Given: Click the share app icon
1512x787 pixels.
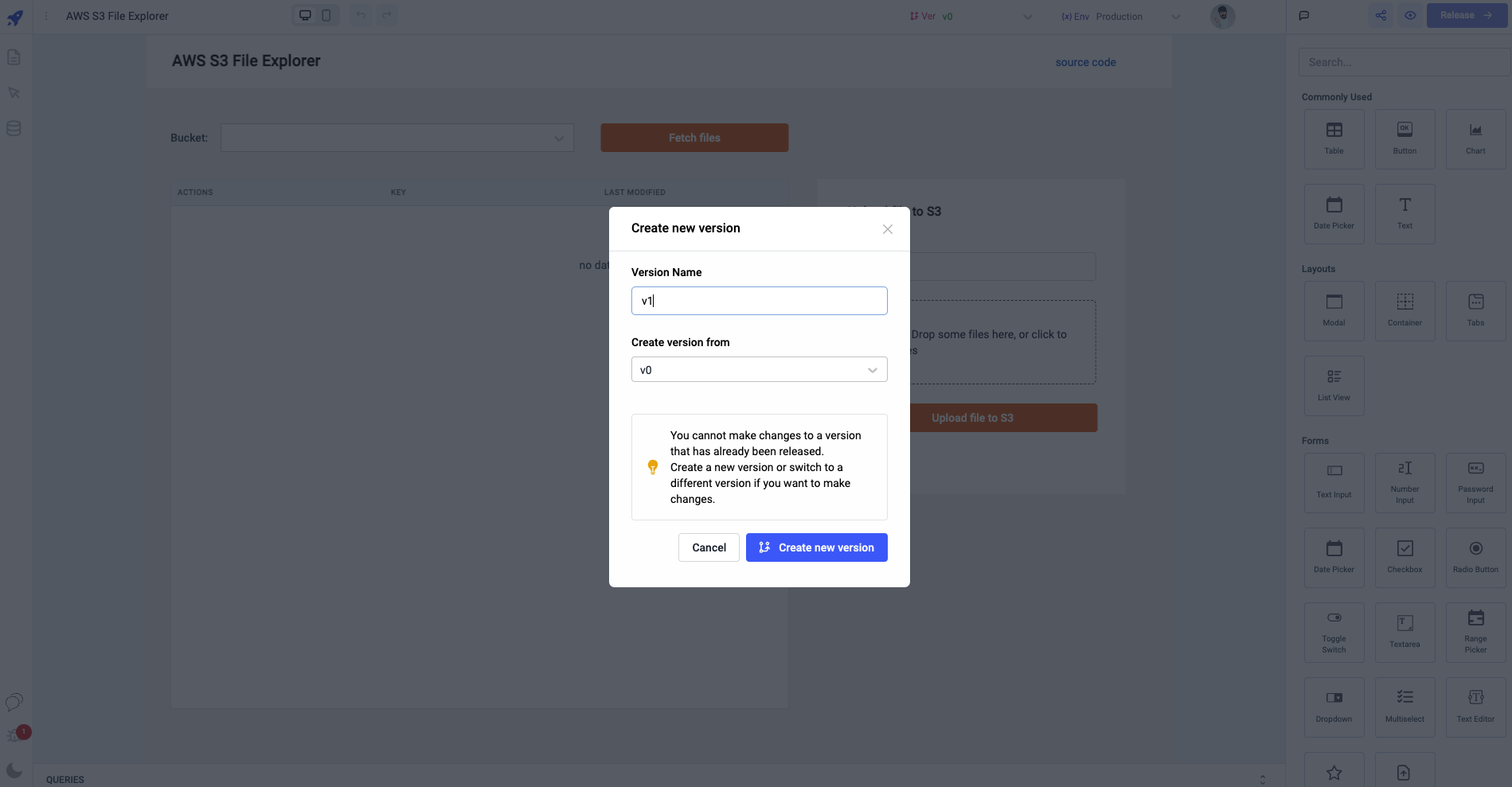Looking at the screenshot, I should (1381, 15).
